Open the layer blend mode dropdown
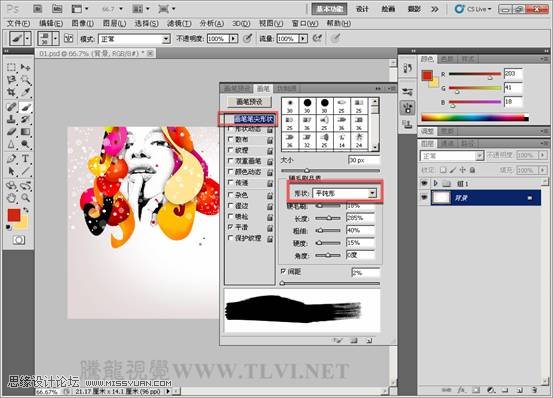This screenshot has width=553, height=398. (x=451, y=155)
